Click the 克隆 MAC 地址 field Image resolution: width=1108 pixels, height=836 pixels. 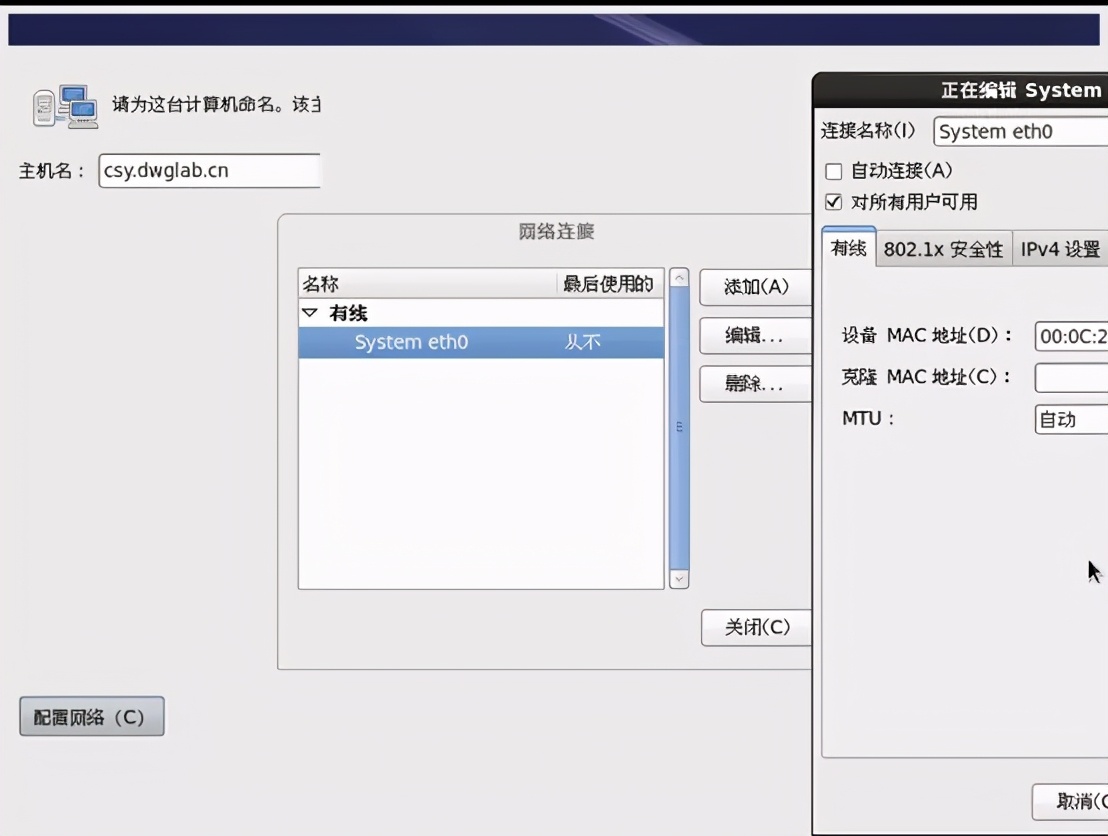[x=1071, y=377]
